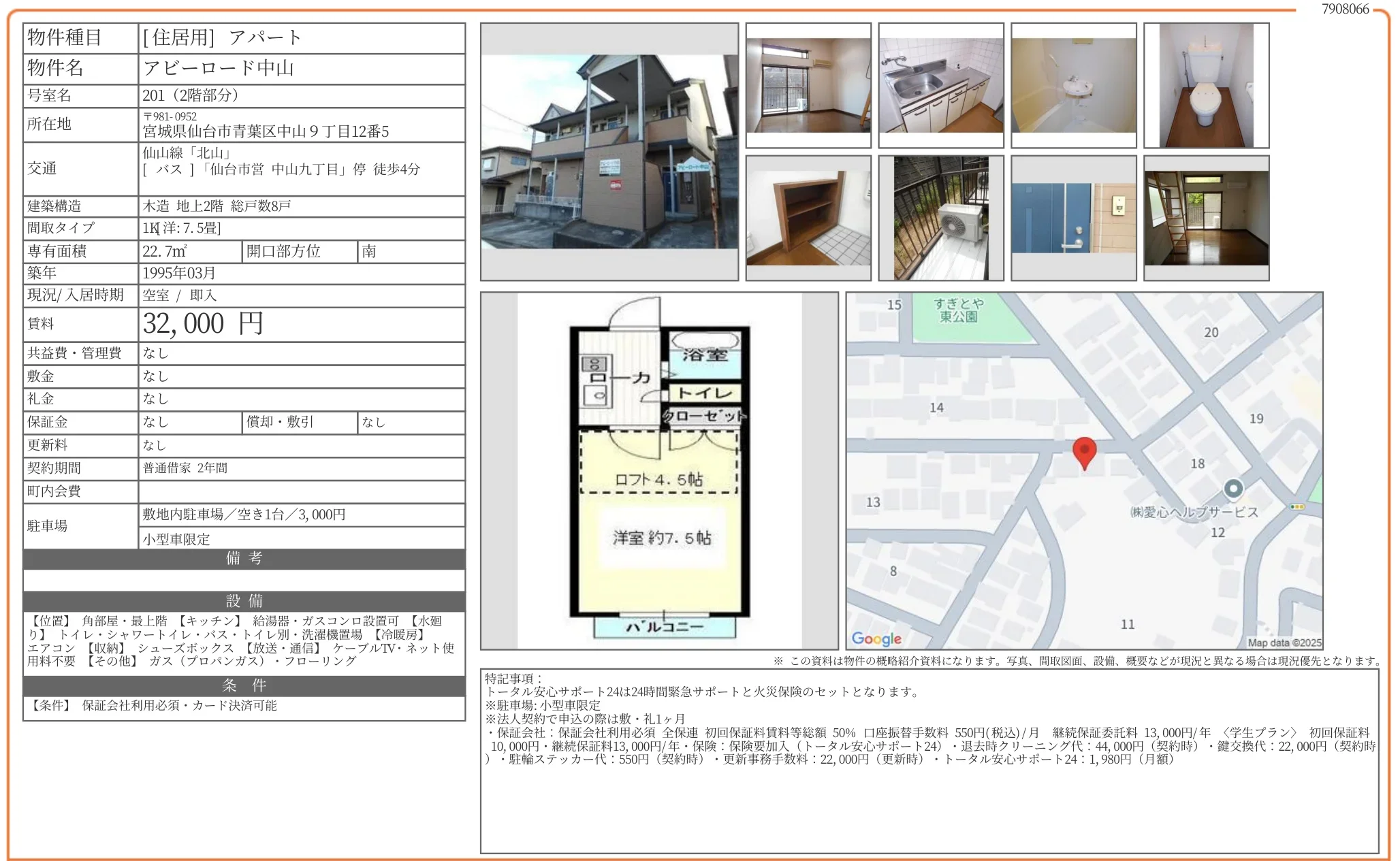Click the 愛心ヘルプサービス map marker icon

coord(1233,489)
